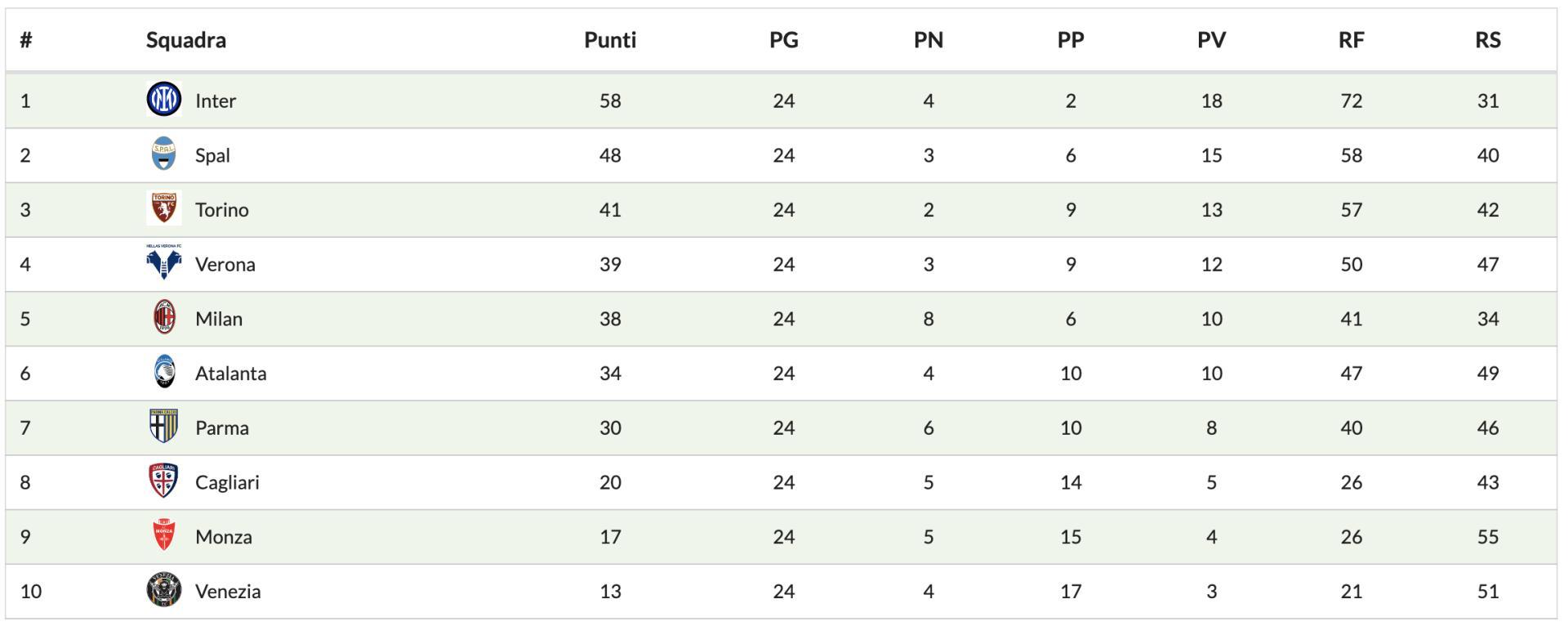Click the Monza club logo
The height and width of the screenshot is (635, 1568).
[x=164, y=536]
